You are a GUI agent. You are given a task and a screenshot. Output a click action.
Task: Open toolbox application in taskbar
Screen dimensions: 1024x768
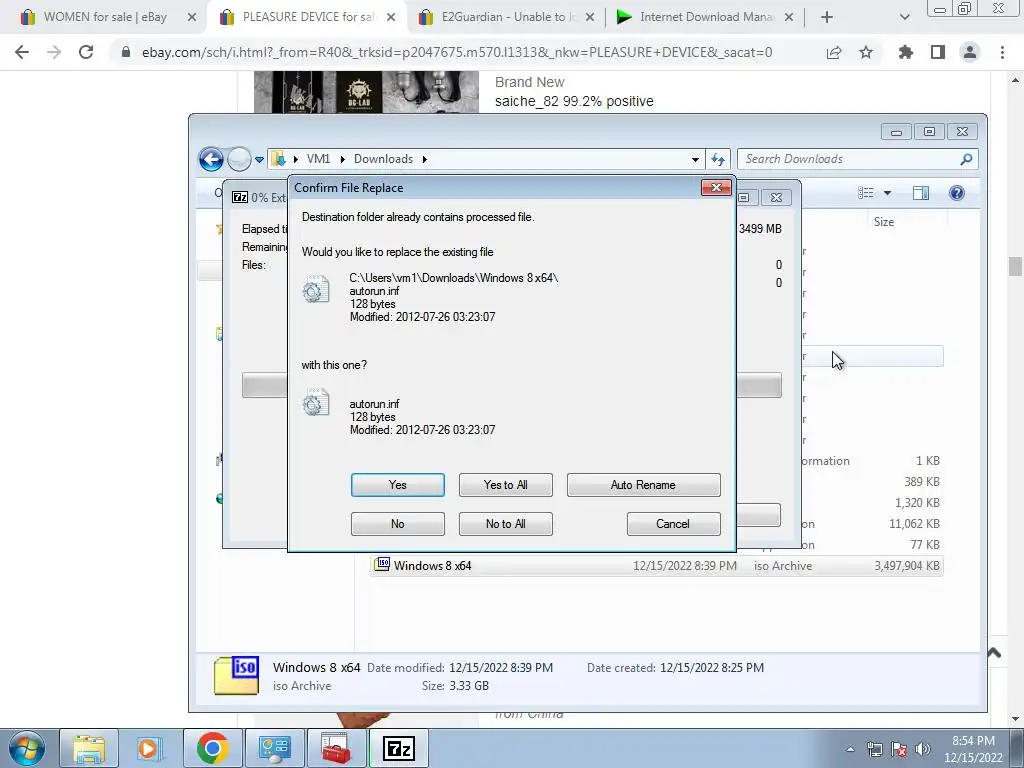[336, 748]
